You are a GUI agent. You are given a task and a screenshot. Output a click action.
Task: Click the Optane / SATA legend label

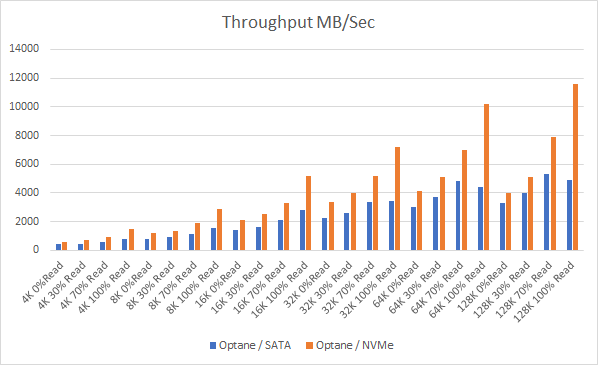coord(255,345)
